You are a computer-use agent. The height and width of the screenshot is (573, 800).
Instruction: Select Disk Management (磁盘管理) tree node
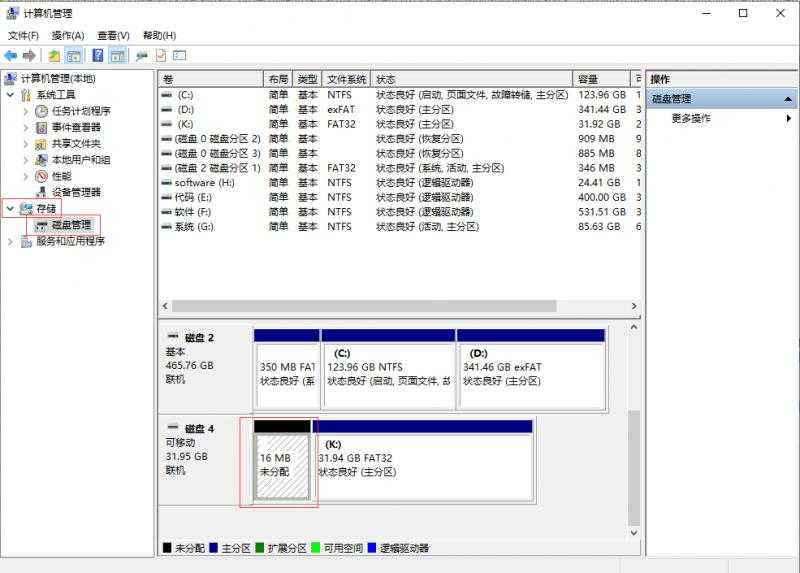pos(71,225)
